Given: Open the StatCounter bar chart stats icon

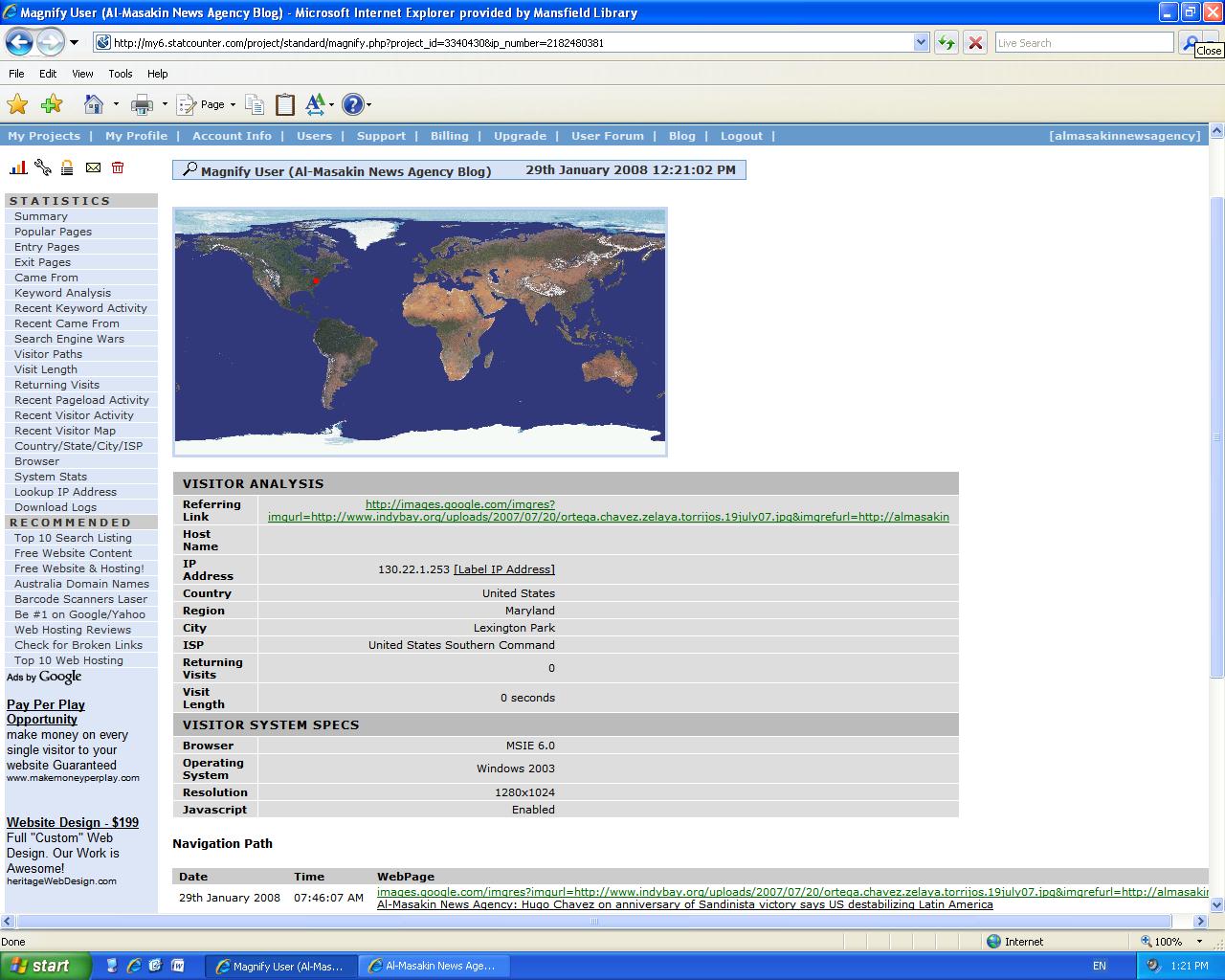Looking at the screenshot, I should tap(18, 167).
